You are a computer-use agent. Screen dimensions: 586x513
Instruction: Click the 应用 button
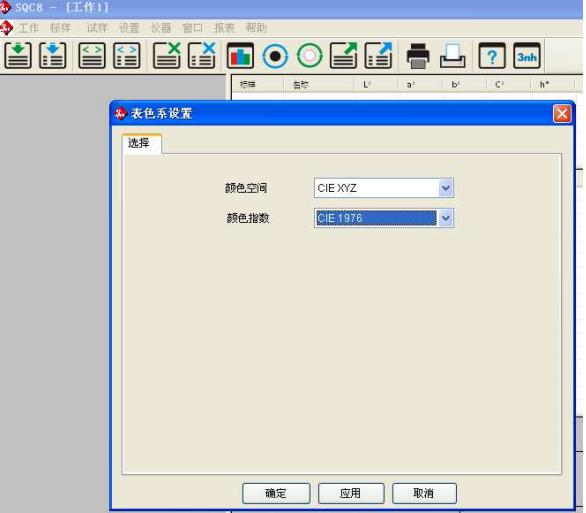click(351, 493)
